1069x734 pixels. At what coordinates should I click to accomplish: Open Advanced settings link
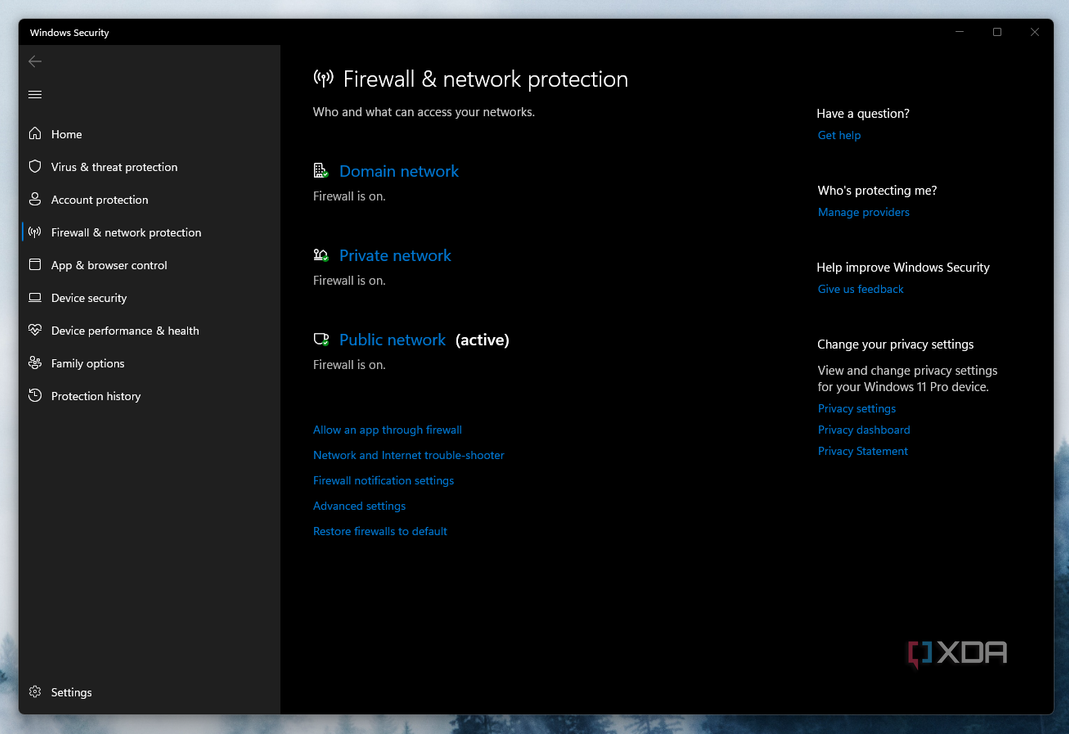click(359, 506)
